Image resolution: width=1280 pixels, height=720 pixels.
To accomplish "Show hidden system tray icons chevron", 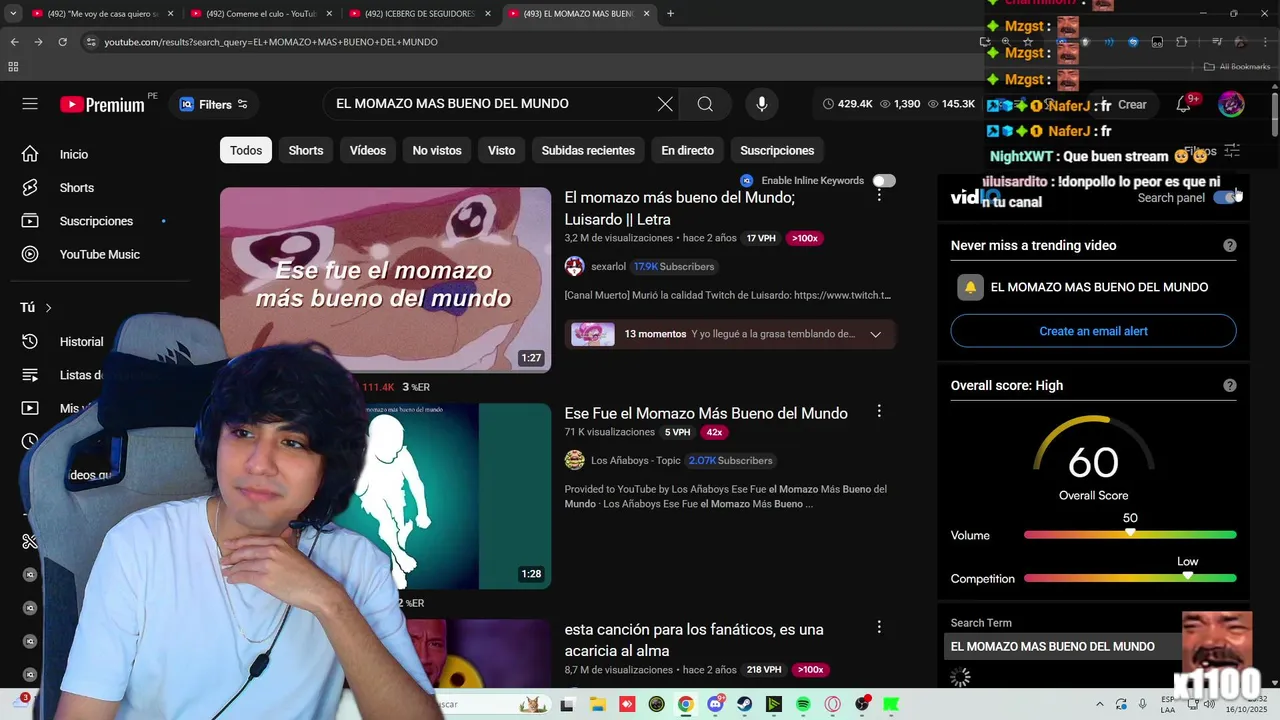I will coord(1101,704).
